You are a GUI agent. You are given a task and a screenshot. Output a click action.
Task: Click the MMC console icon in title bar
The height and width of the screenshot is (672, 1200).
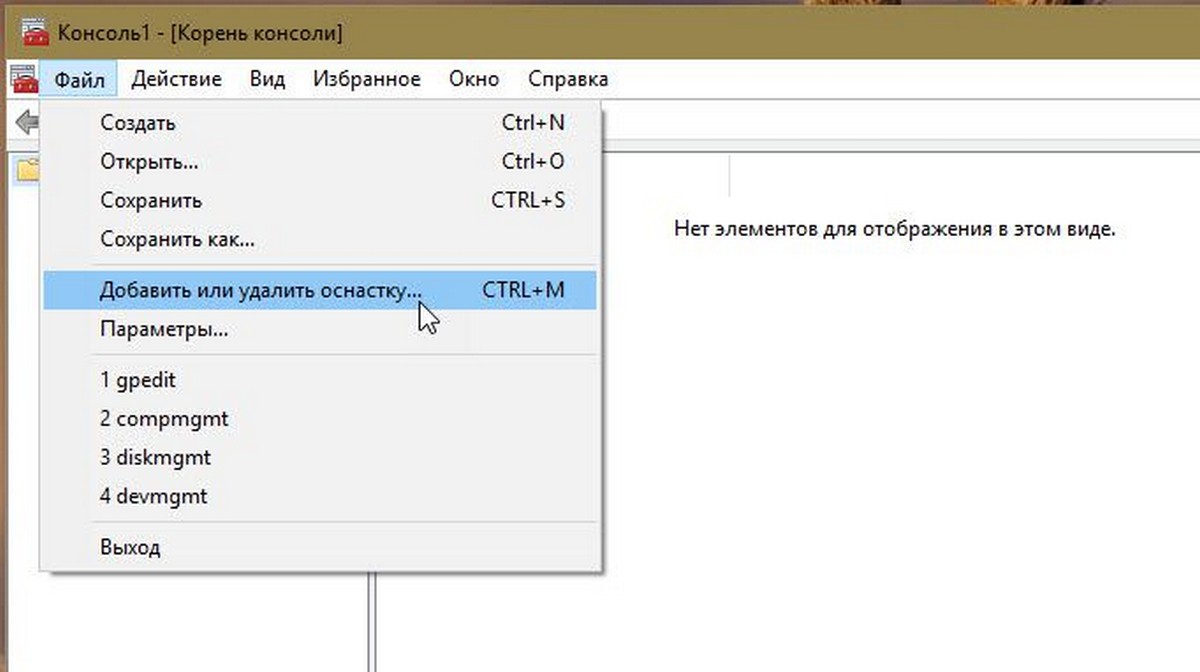click(35, 33)
